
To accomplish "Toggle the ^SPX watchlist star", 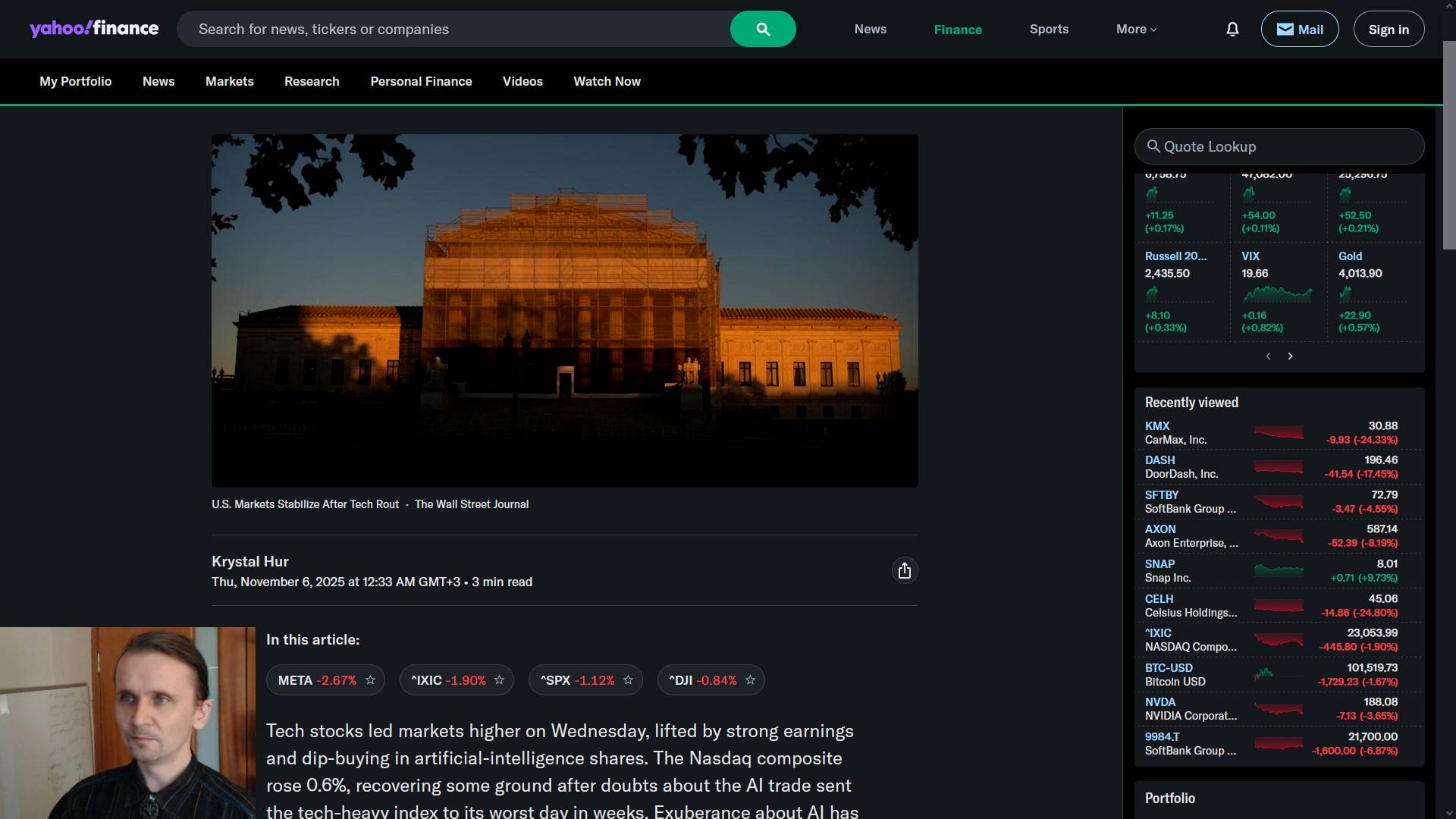I will click(x=628, y=680).
